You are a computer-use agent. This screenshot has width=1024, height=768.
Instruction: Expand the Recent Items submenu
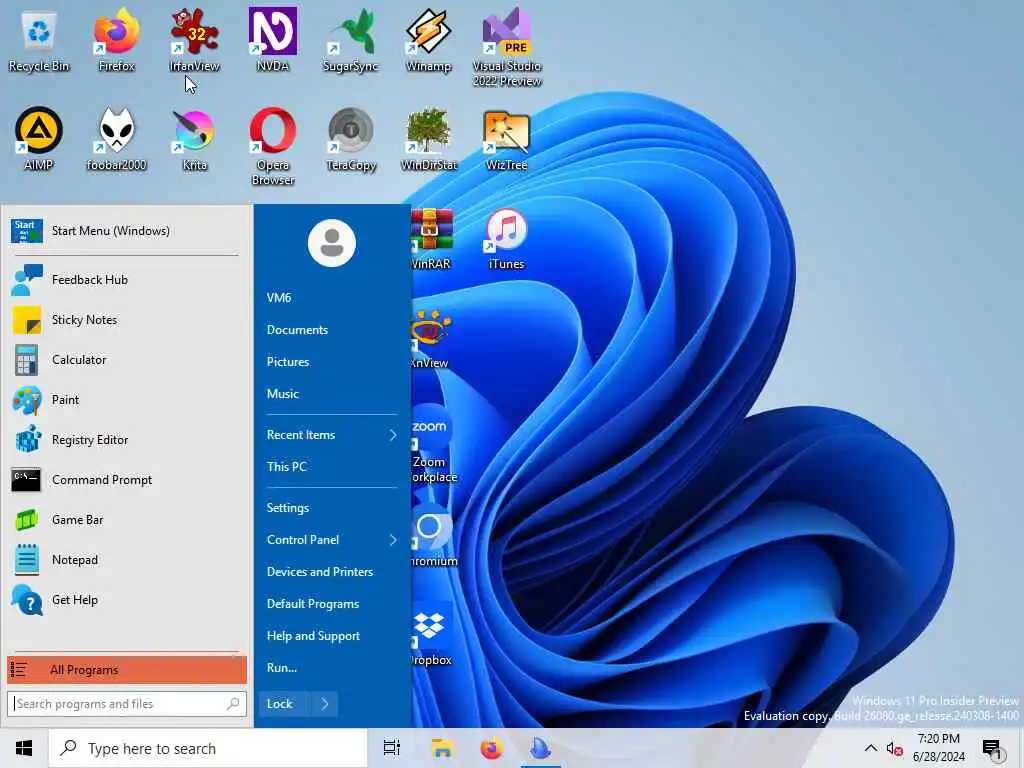pos(332,435)
